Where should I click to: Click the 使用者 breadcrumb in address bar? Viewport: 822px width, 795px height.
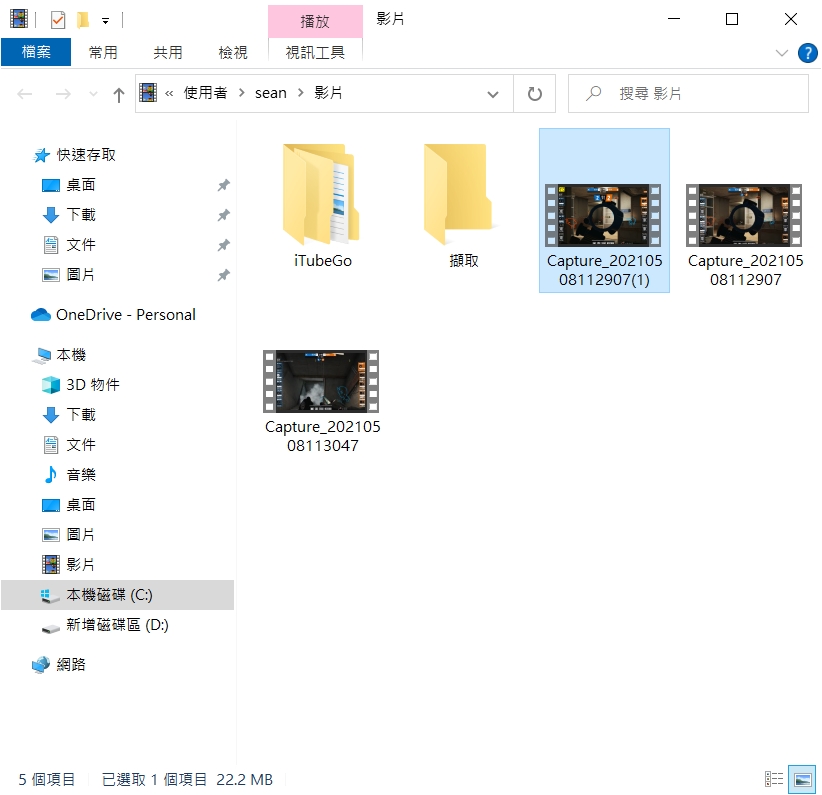205,93
